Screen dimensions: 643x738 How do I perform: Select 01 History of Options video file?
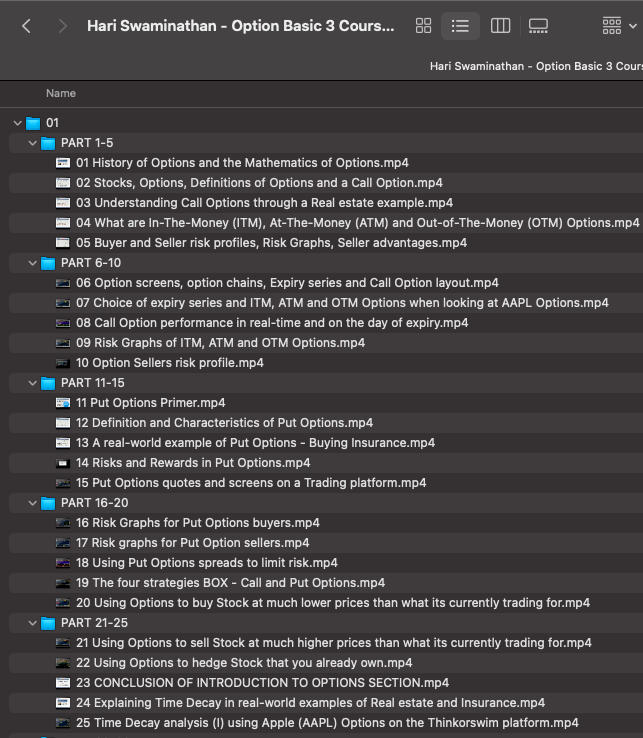pyautogui.click(x=242, y=163)
